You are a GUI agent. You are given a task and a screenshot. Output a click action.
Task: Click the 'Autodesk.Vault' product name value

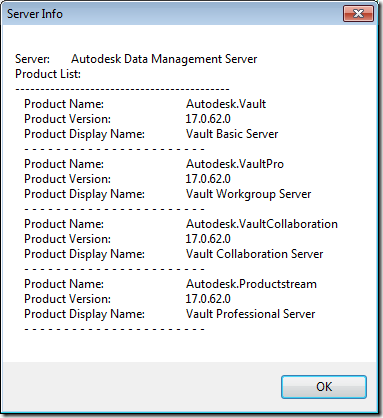(226, 104)
